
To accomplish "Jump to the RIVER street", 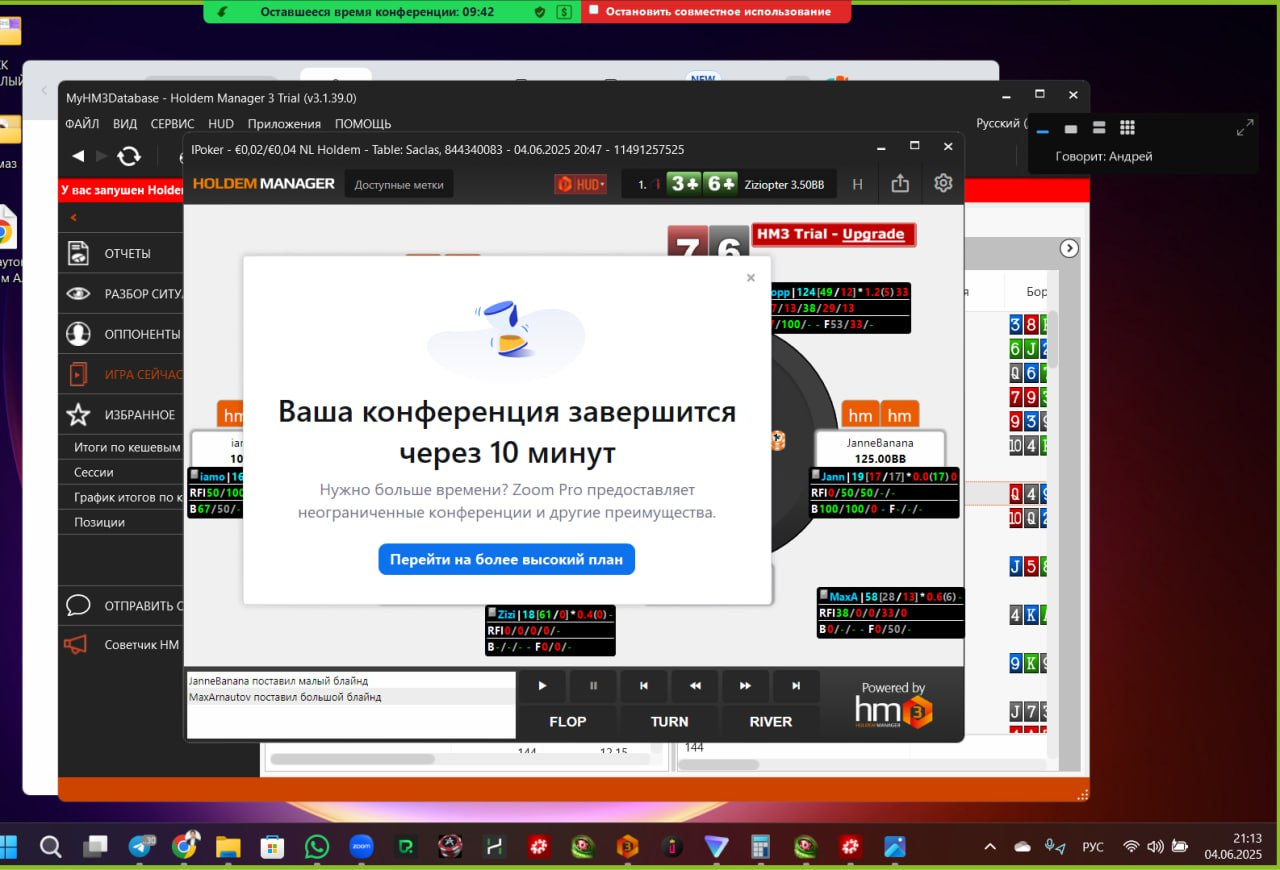I will (x=771, y=721).
